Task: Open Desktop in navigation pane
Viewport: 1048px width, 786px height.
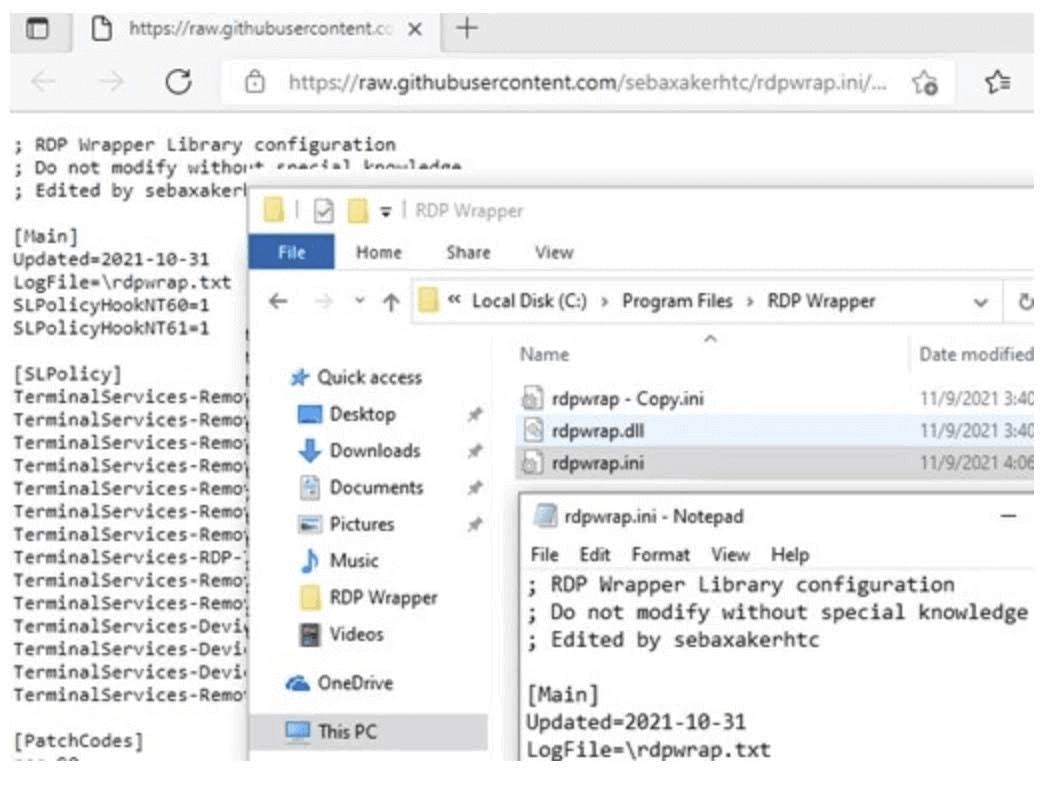Action: (x=362, y=414)
